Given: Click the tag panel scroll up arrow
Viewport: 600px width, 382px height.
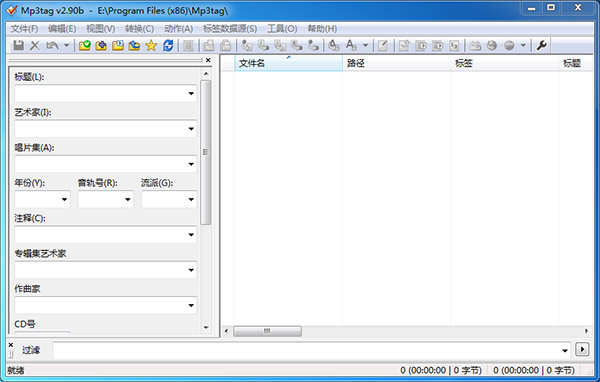Looking at the screenshot, I should 206,74.
